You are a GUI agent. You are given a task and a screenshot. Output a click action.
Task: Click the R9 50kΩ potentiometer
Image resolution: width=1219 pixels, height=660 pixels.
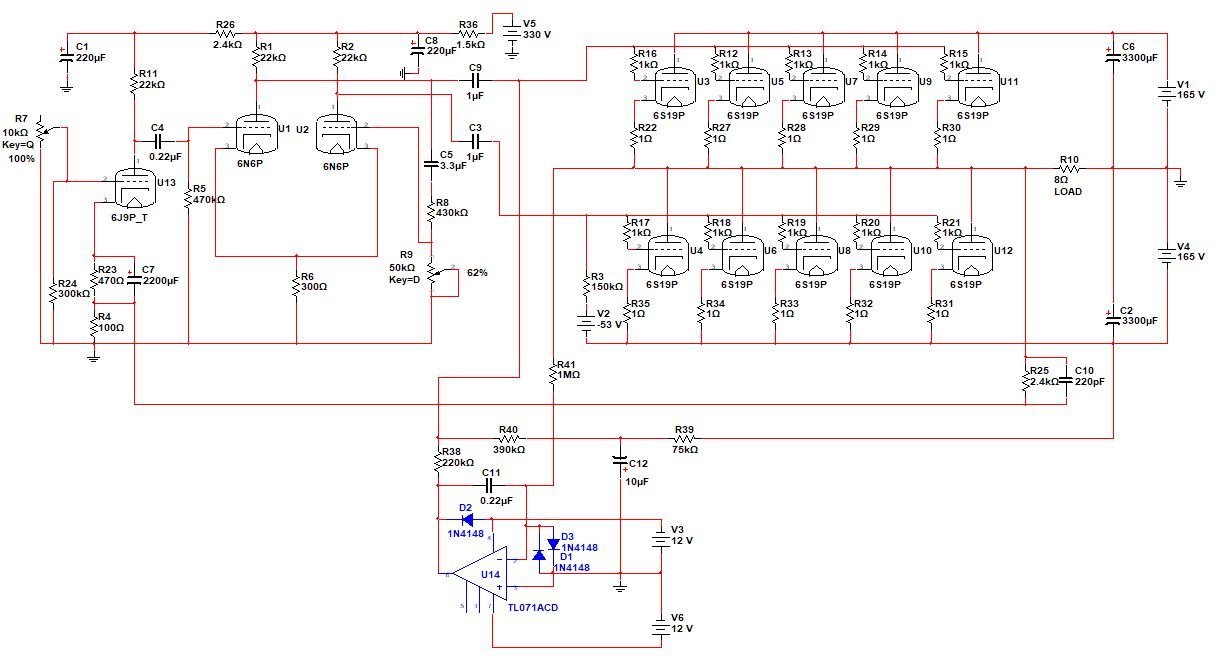[432, 272]
